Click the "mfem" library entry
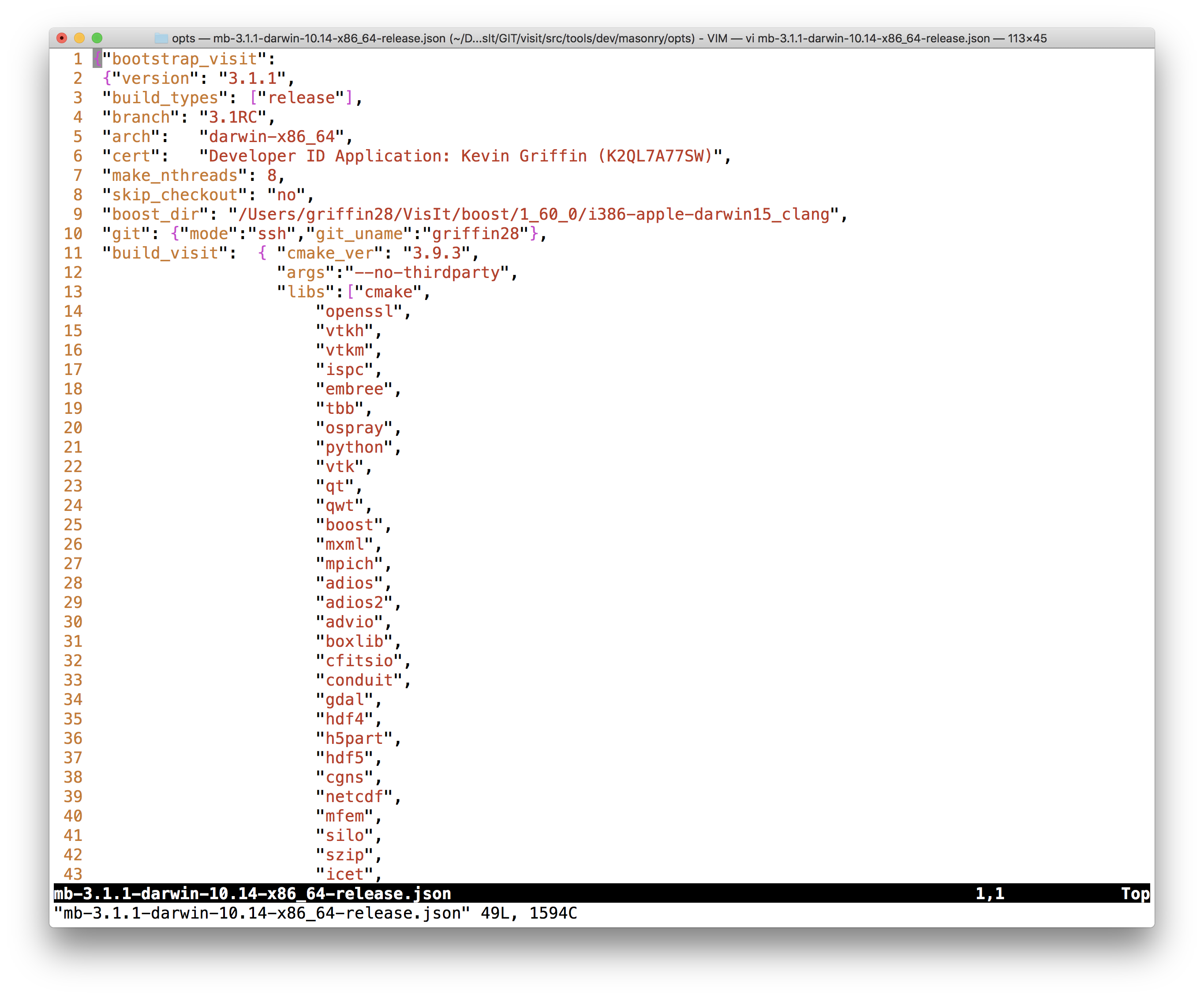 (x=344, y=816)
